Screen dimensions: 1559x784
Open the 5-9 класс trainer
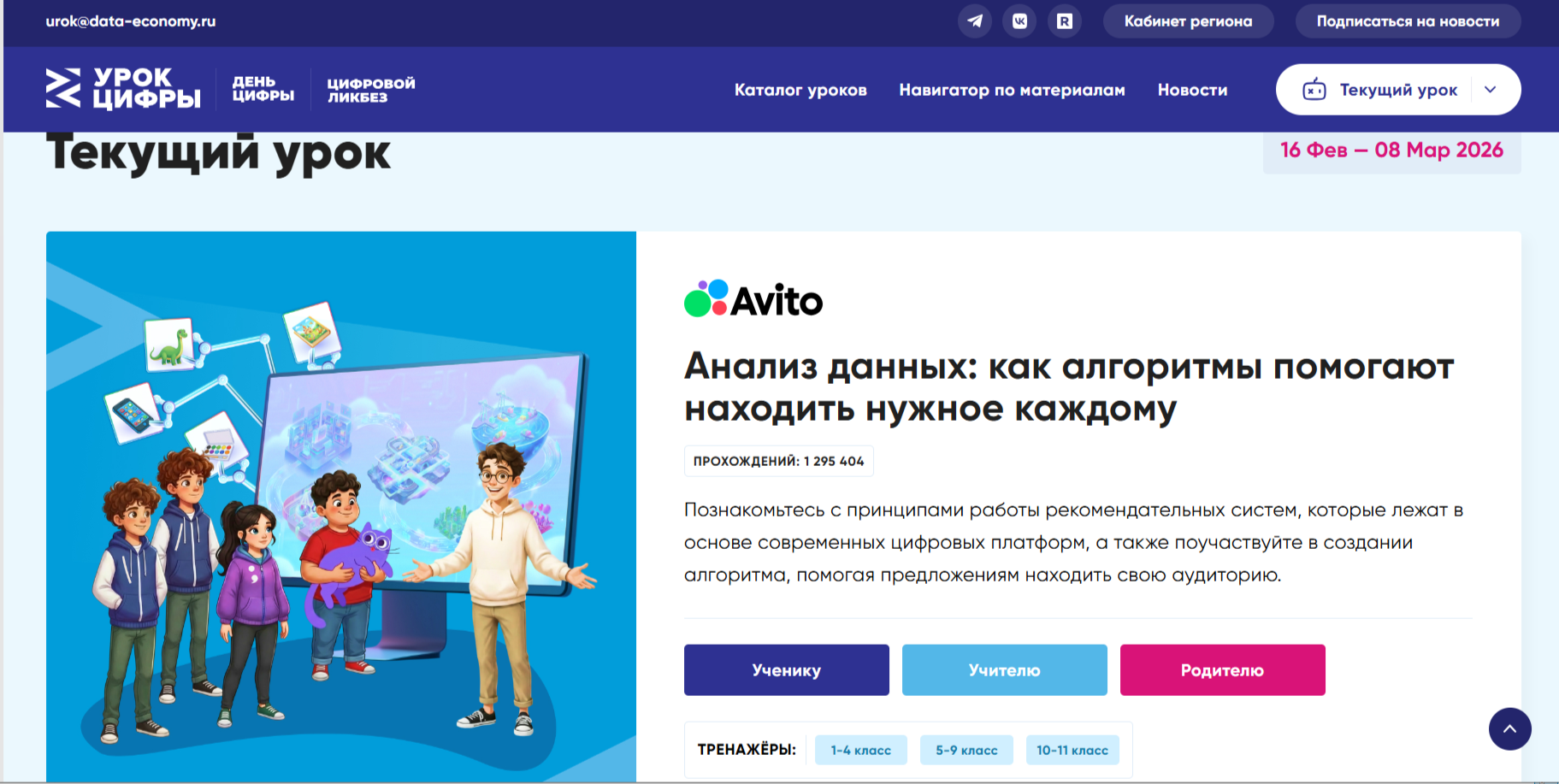pos(966,750)
